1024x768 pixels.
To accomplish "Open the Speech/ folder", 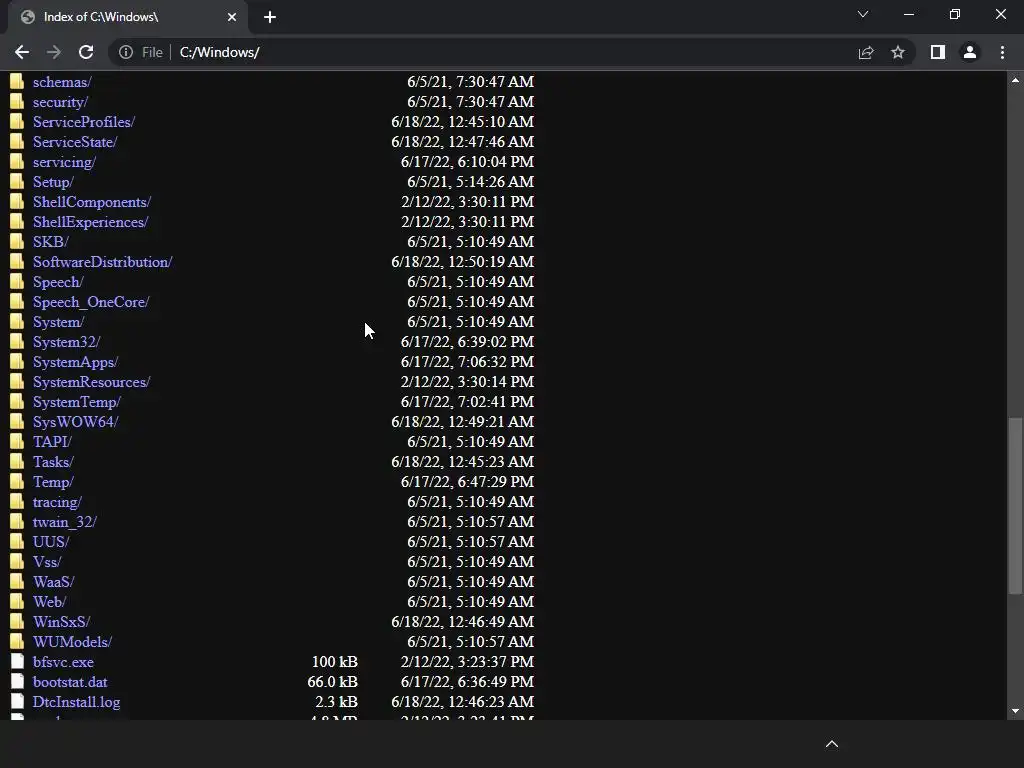I will pyautogui.click(x=58, y=281).
